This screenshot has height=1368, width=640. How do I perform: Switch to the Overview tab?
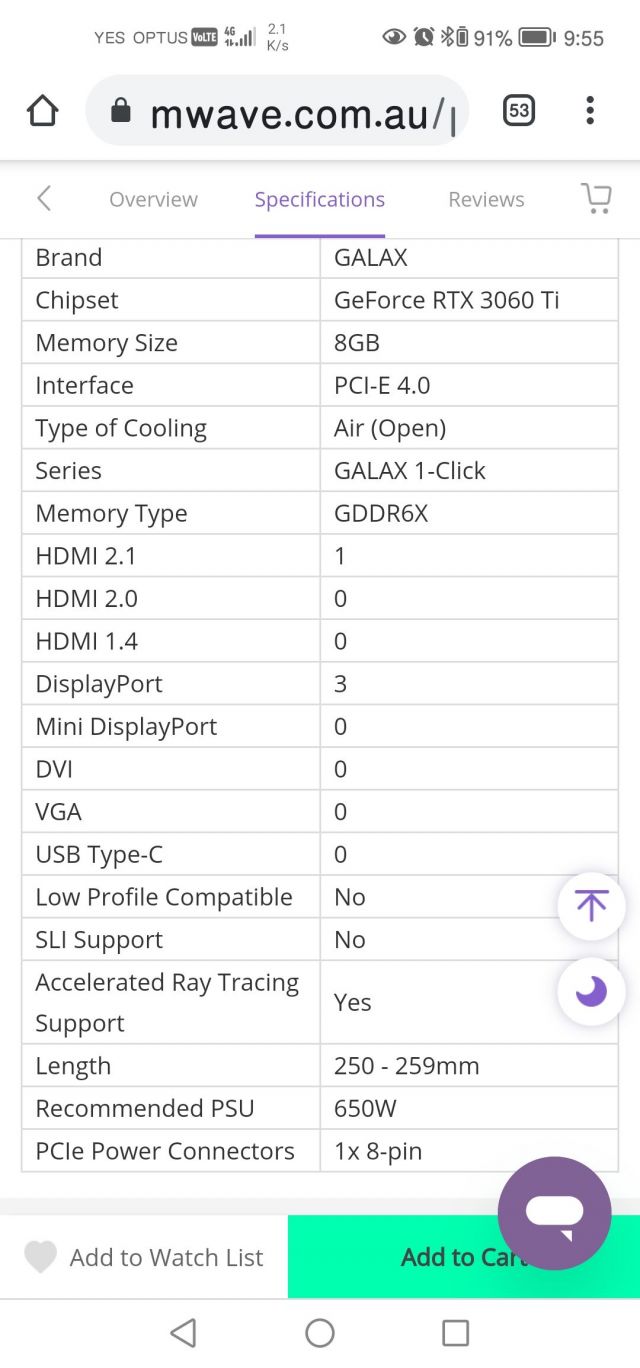coord(153,199)
